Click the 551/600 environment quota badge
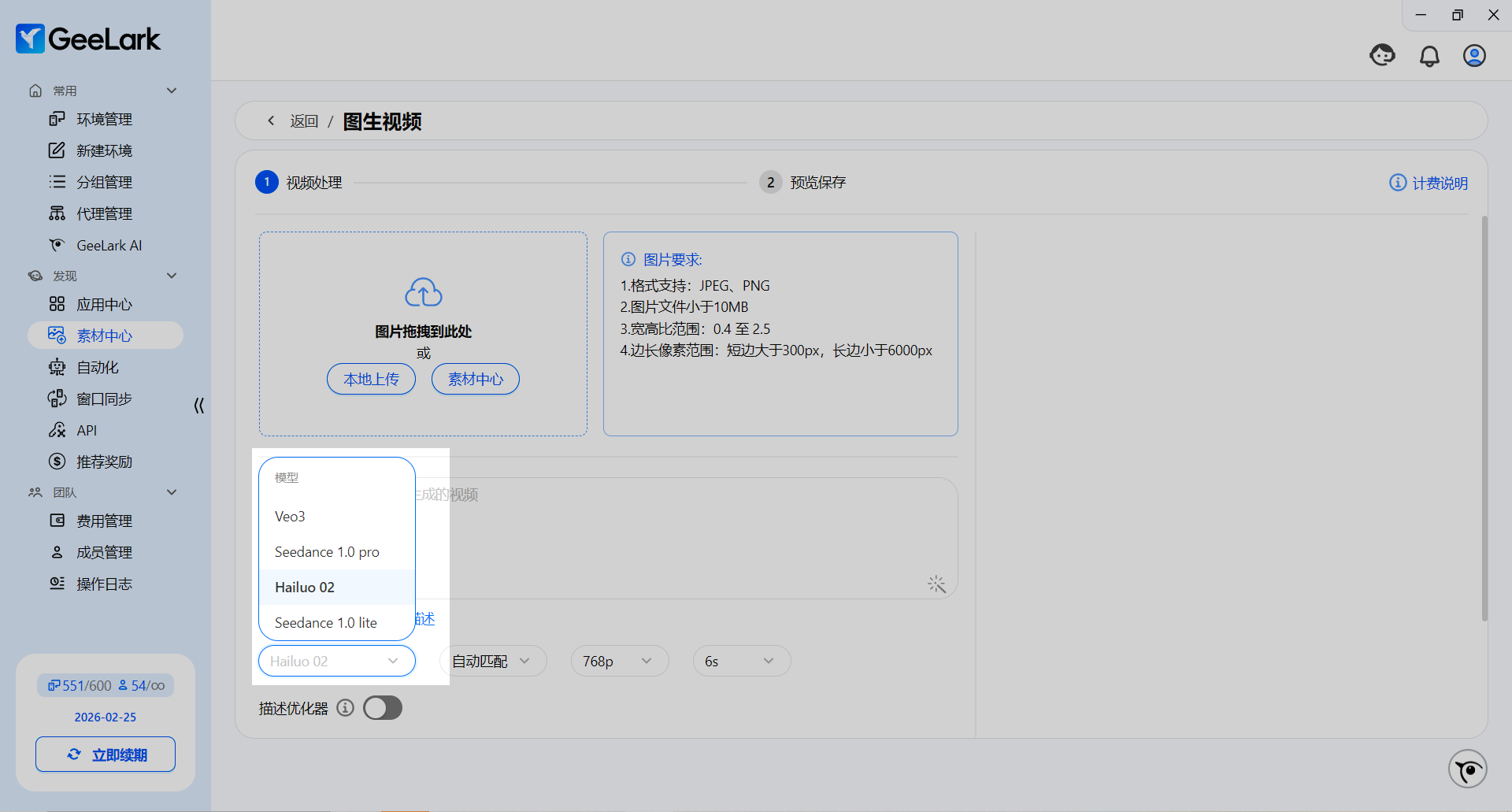This screenshot has width=1512, height=812. pyautogui.click(x=80, y=685)
